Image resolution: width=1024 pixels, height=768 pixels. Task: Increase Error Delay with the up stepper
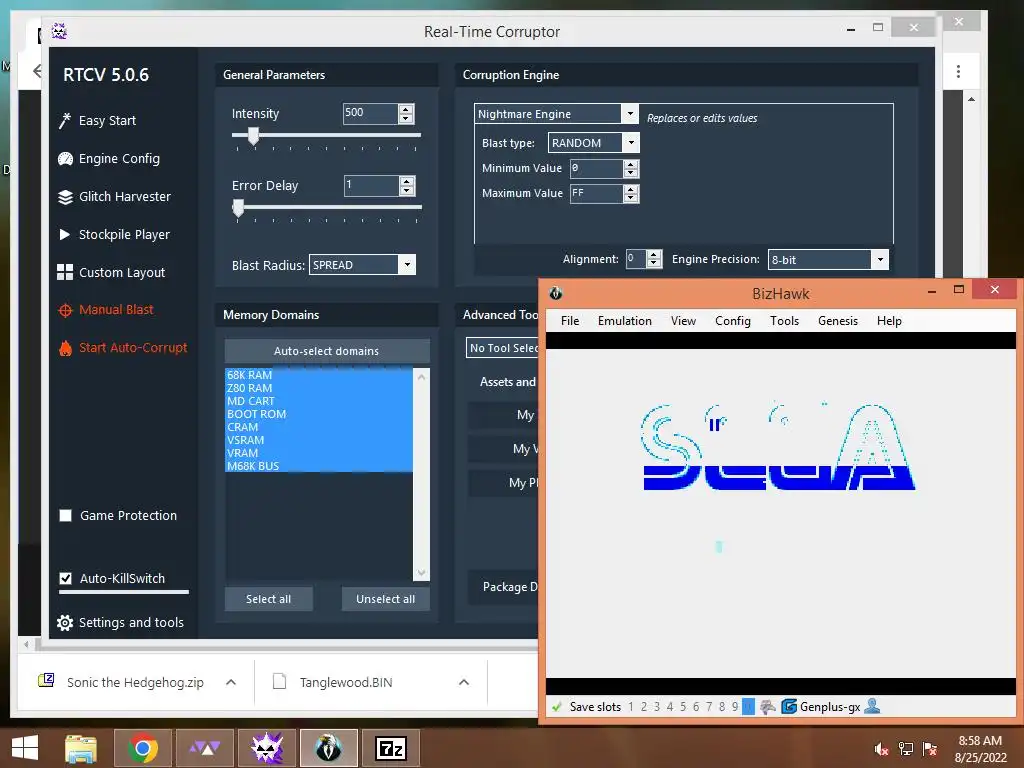pos(407,181)
